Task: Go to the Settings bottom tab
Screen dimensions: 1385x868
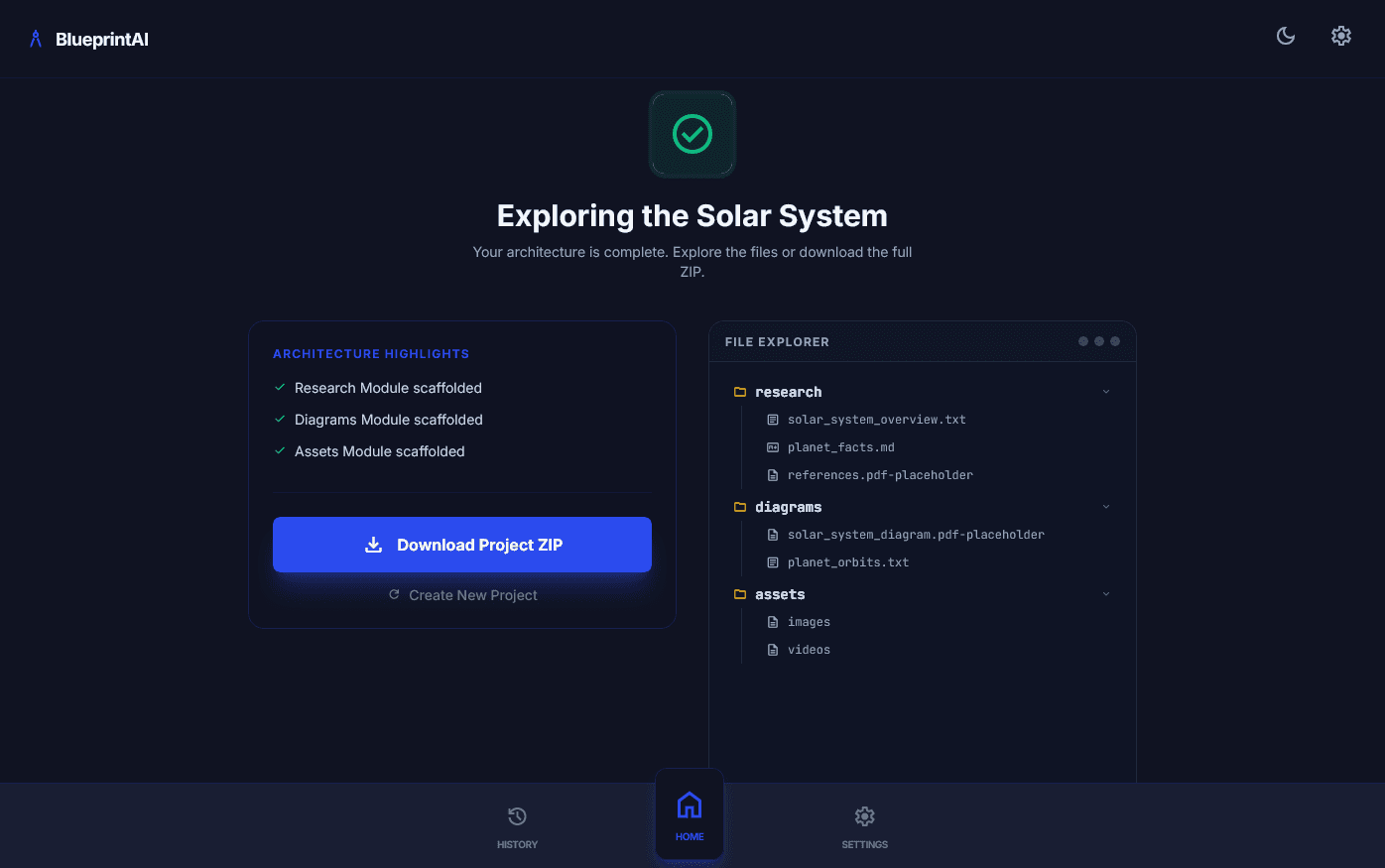Action: [865, 826]
